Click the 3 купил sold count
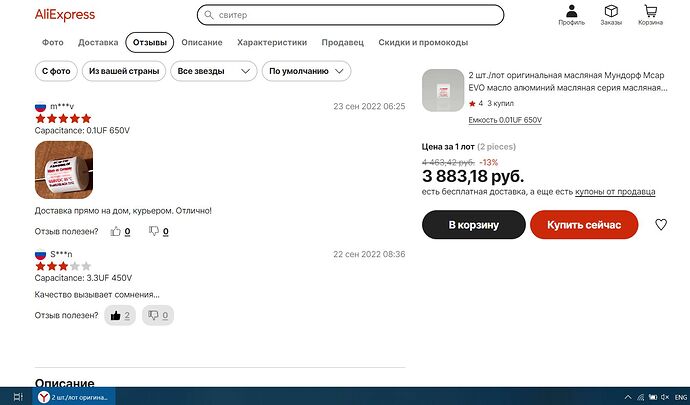690x405 pixels. 500,103
